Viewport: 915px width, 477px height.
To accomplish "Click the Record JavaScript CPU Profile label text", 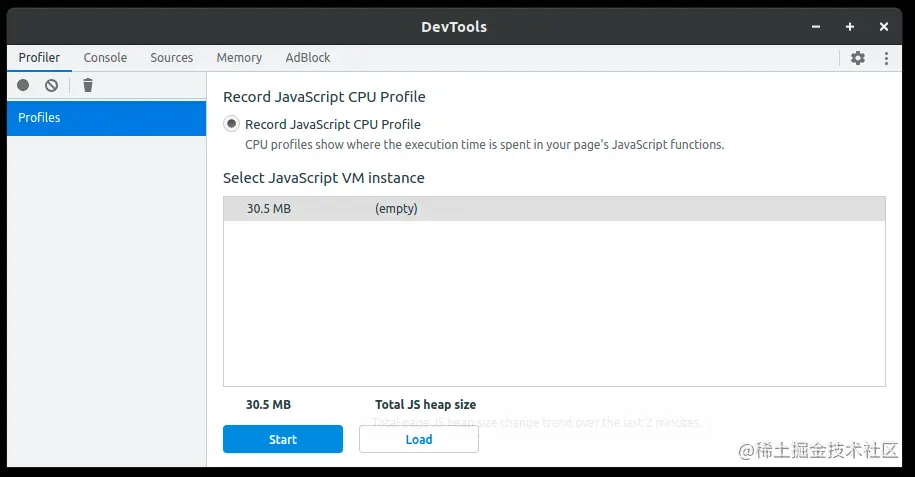I will point(333,124).
